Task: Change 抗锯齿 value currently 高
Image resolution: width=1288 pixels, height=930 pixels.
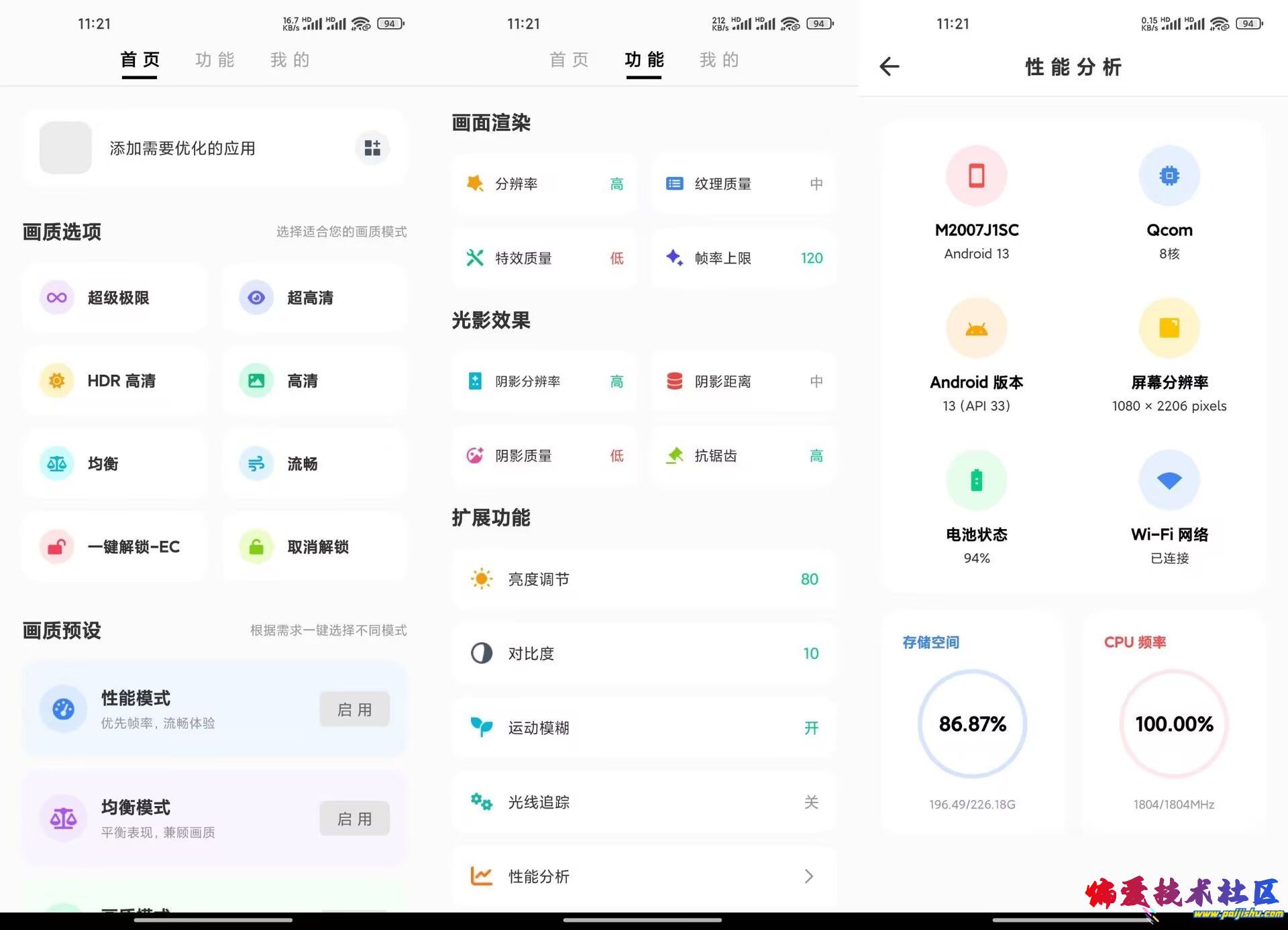Action: pyautogui.click(x=816, y=456)
